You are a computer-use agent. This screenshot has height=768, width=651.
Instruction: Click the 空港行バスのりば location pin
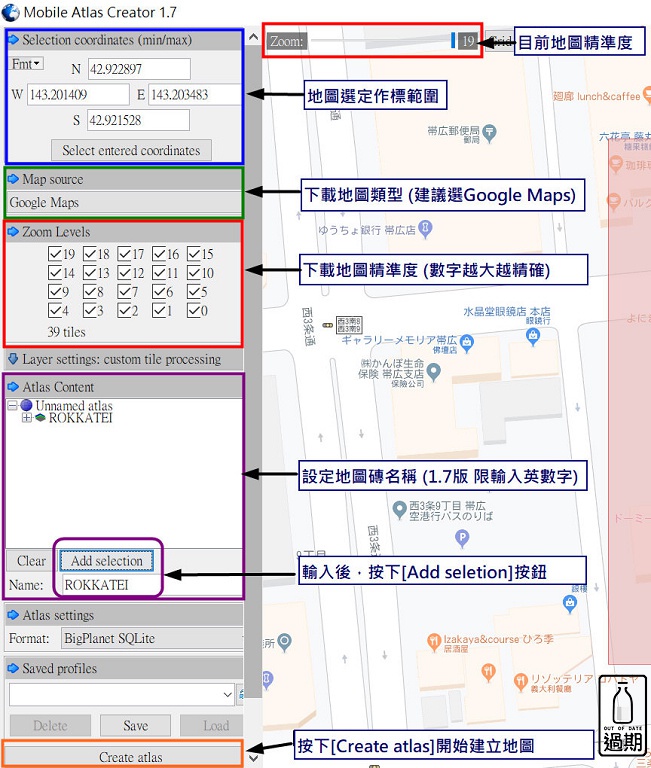(400, 509)
